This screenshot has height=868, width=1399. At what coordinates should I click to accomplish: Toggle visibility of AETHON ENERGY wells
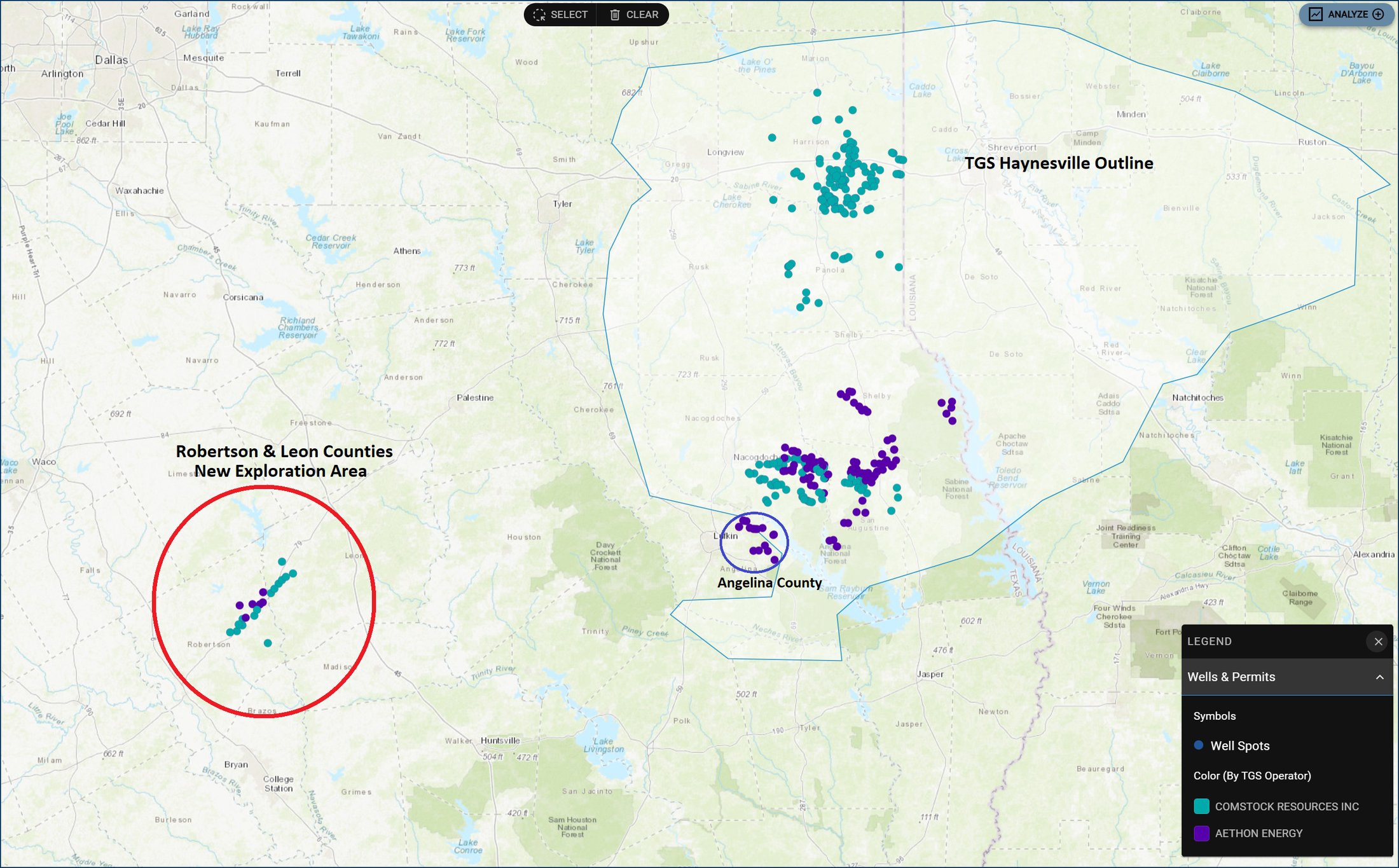(x=1258, y=833)
